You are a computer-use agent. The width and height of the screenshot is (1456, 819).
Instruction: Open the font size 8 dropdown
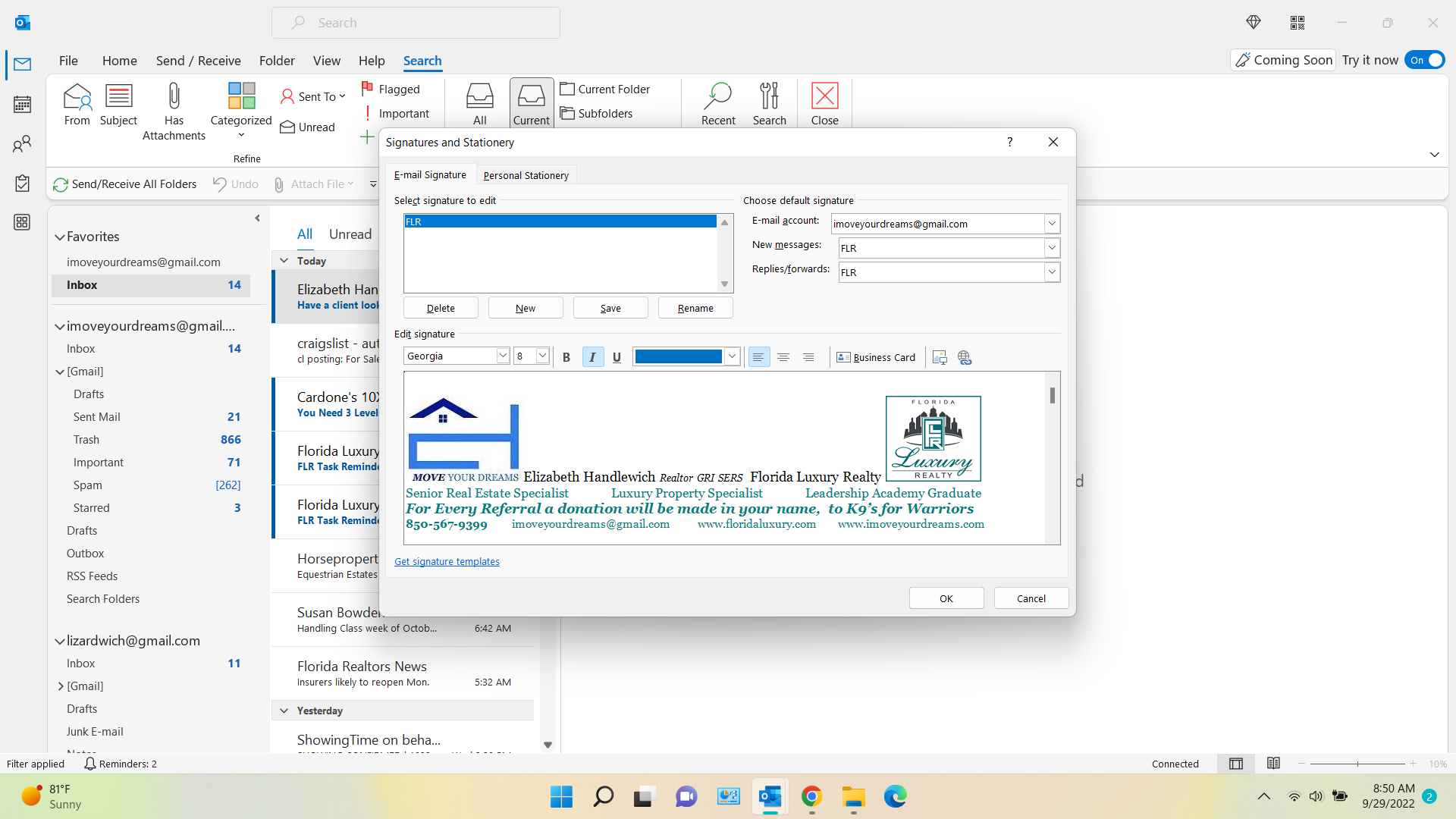tap(542, 356)
